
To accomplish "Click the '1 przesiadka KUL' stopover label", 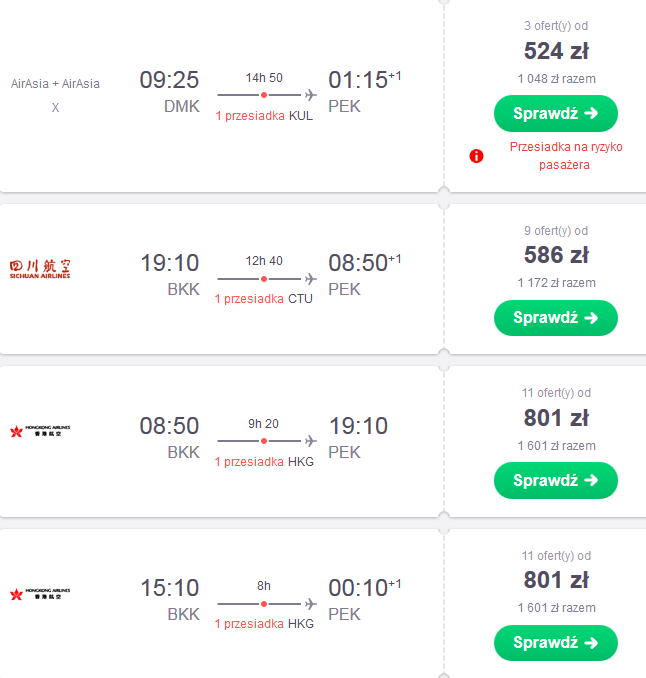I will [x=264, y=116].
